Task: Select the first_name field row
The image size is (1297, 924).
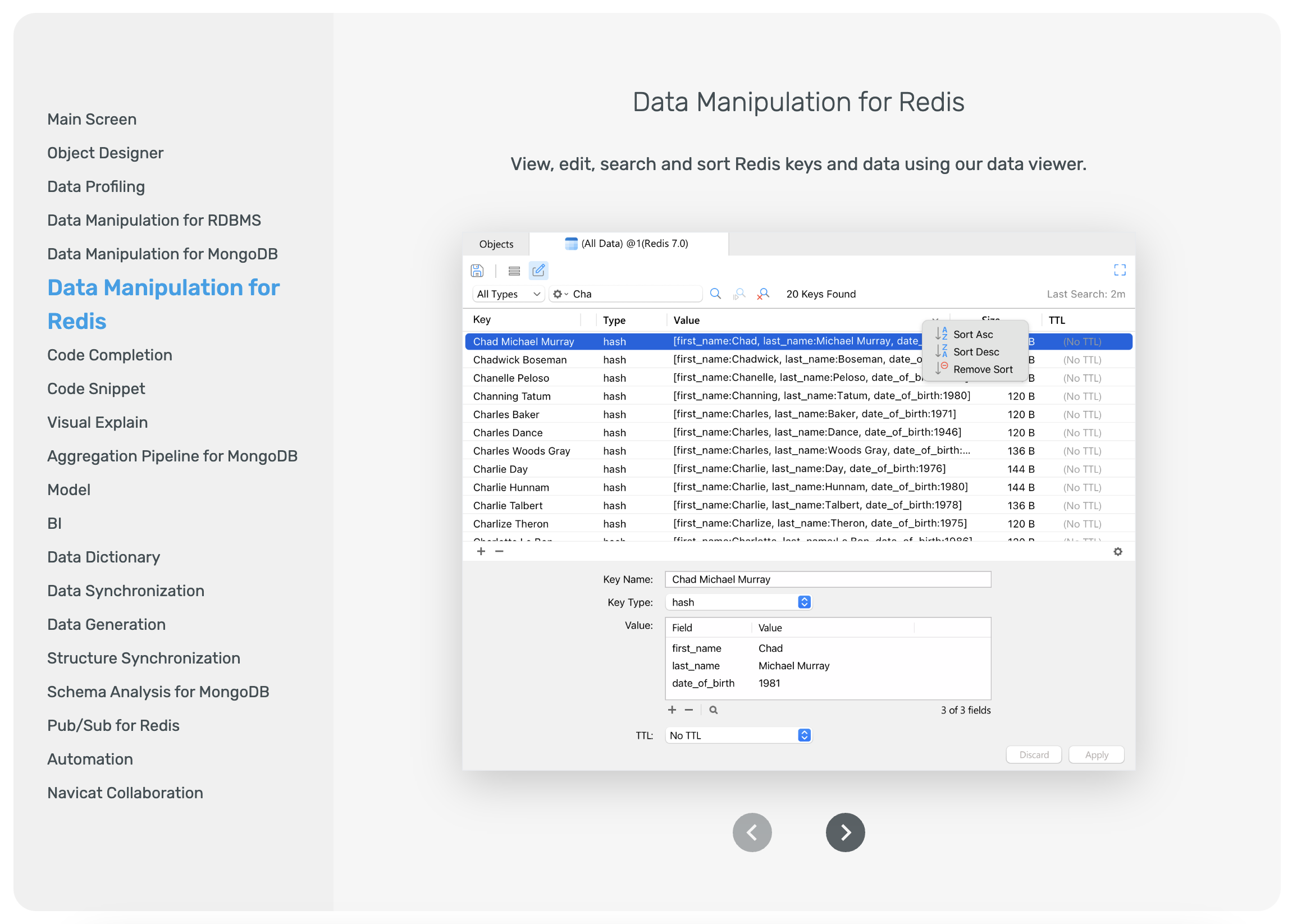Action: (x=828, y=648)
